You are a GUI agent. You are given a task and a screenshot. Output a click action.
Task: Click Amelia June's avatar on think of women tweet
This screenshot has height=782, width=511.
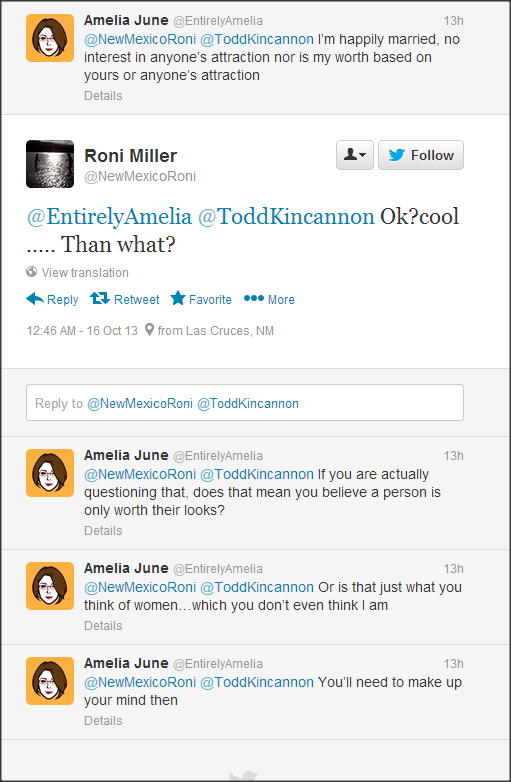click(x=50, y=586)
